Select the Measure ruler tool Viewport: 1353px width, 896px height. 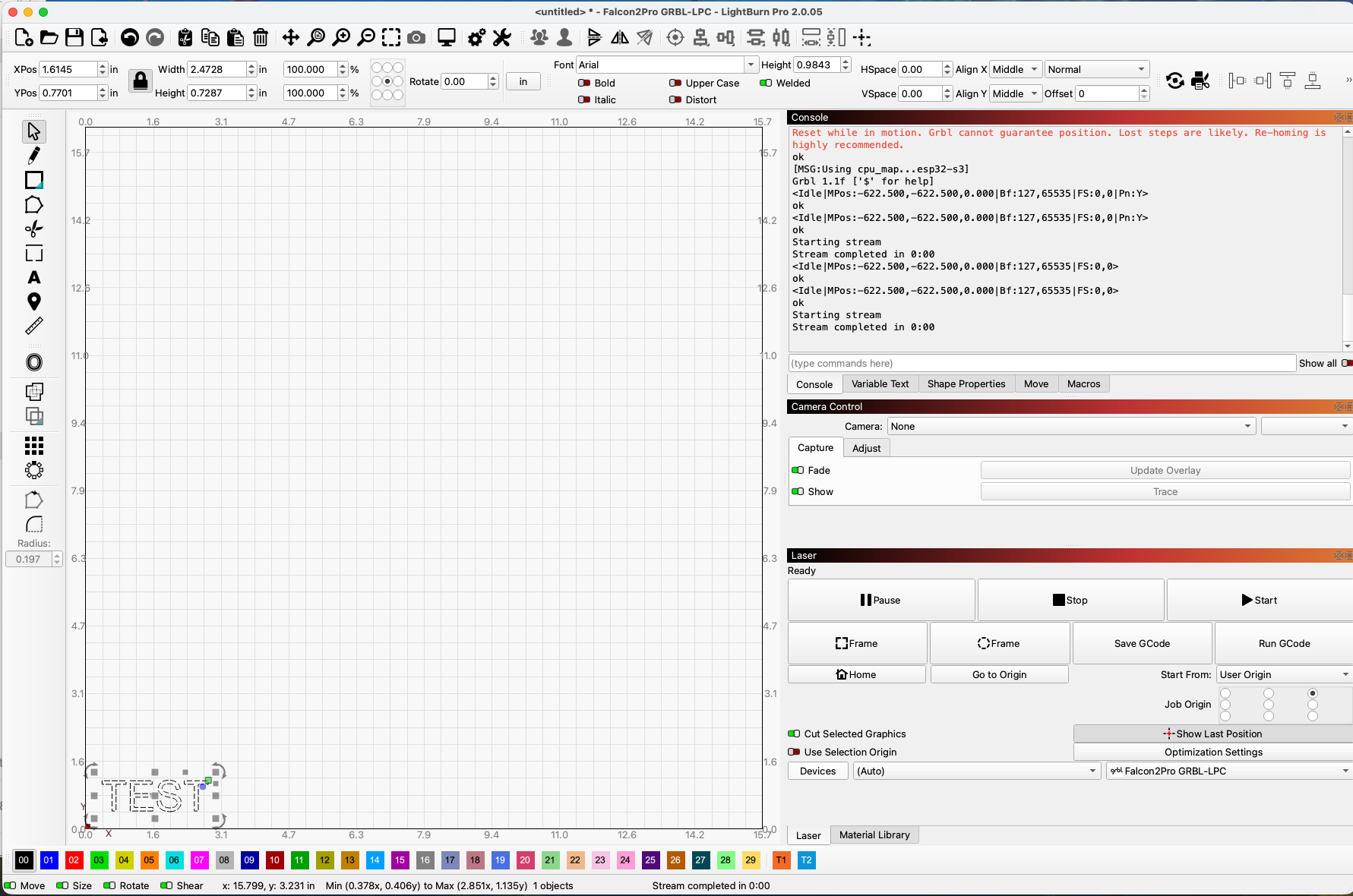pos(33,327)
